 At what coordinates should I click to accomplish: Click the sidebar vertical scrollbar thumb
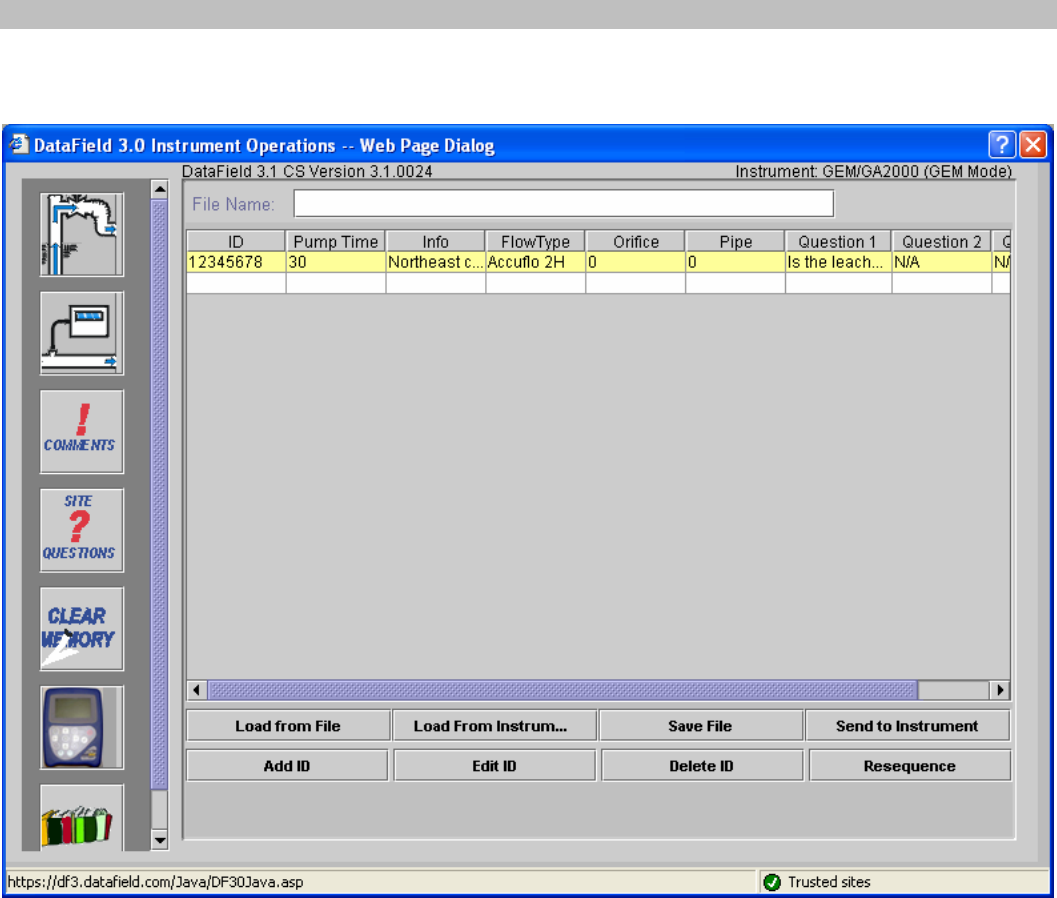pos(160,494)
